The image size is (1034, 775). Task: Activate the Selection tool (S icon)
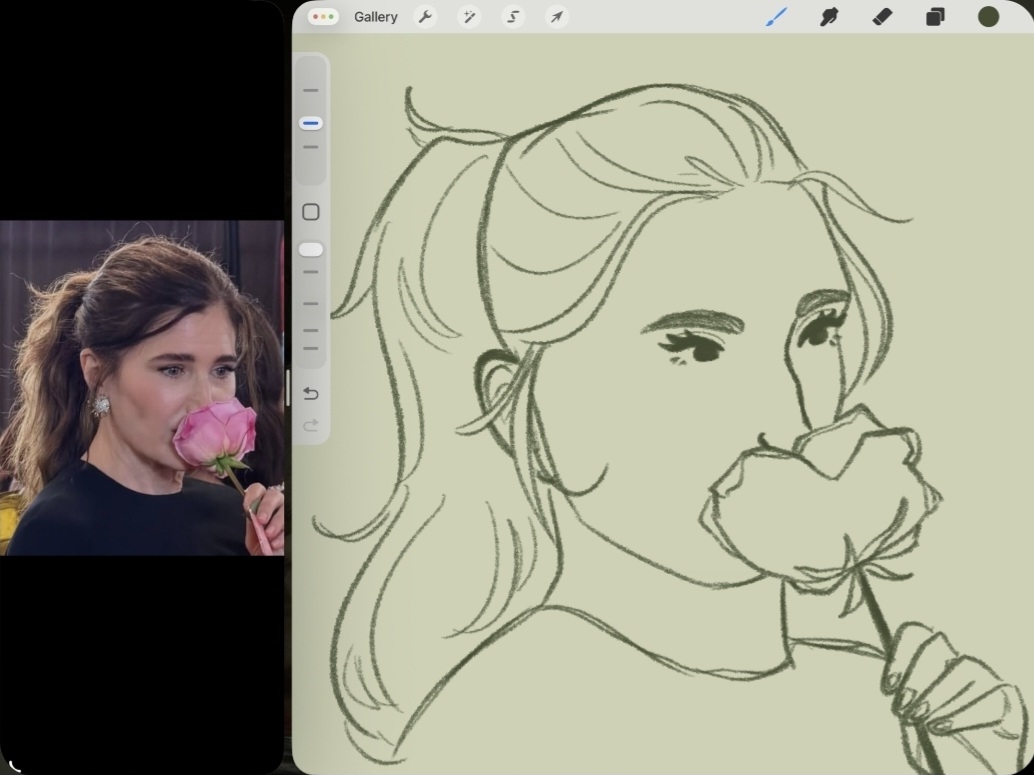(x=513, y=17)
